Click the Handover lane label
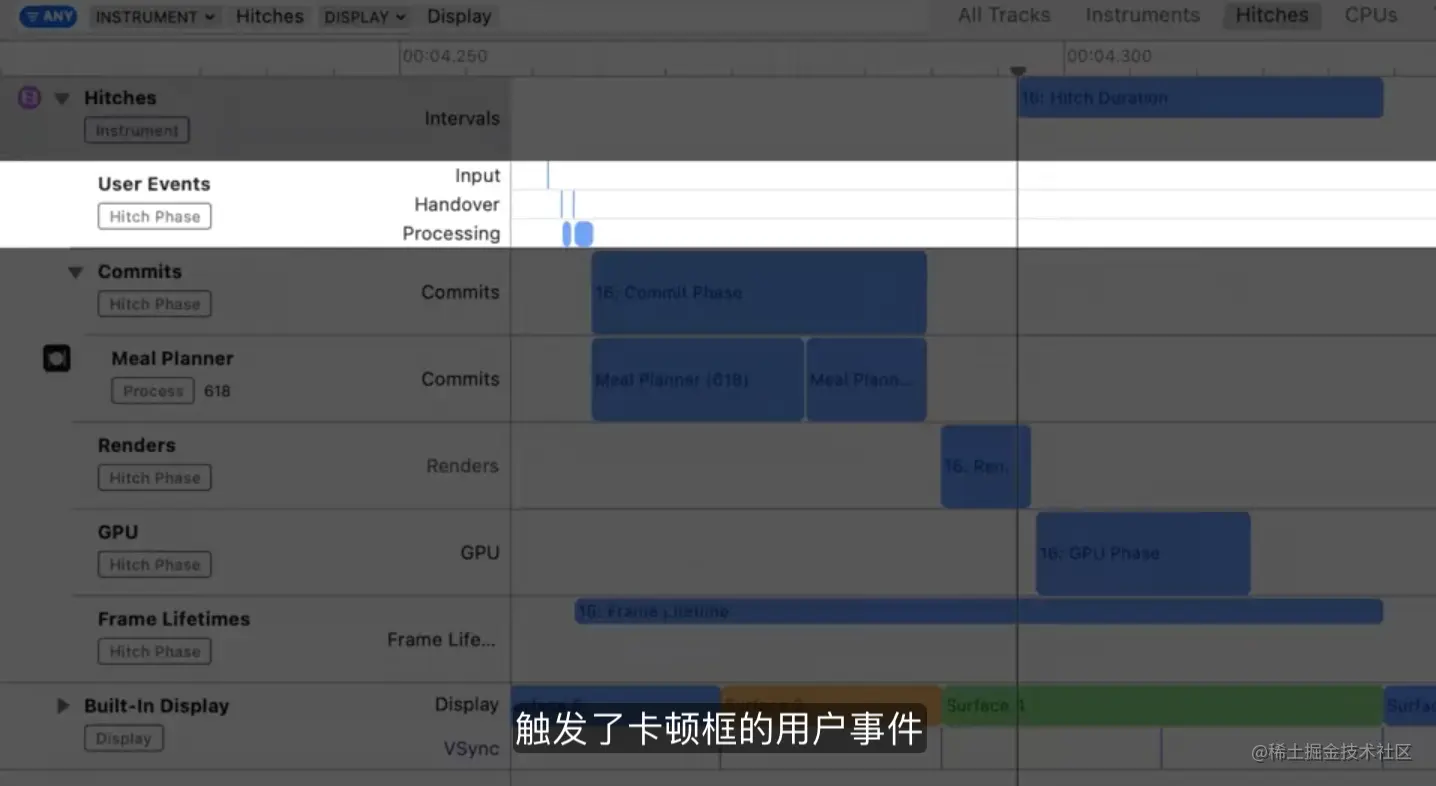Image resolution: width=1436 pixels, height=786 pixels. point(457,204)
